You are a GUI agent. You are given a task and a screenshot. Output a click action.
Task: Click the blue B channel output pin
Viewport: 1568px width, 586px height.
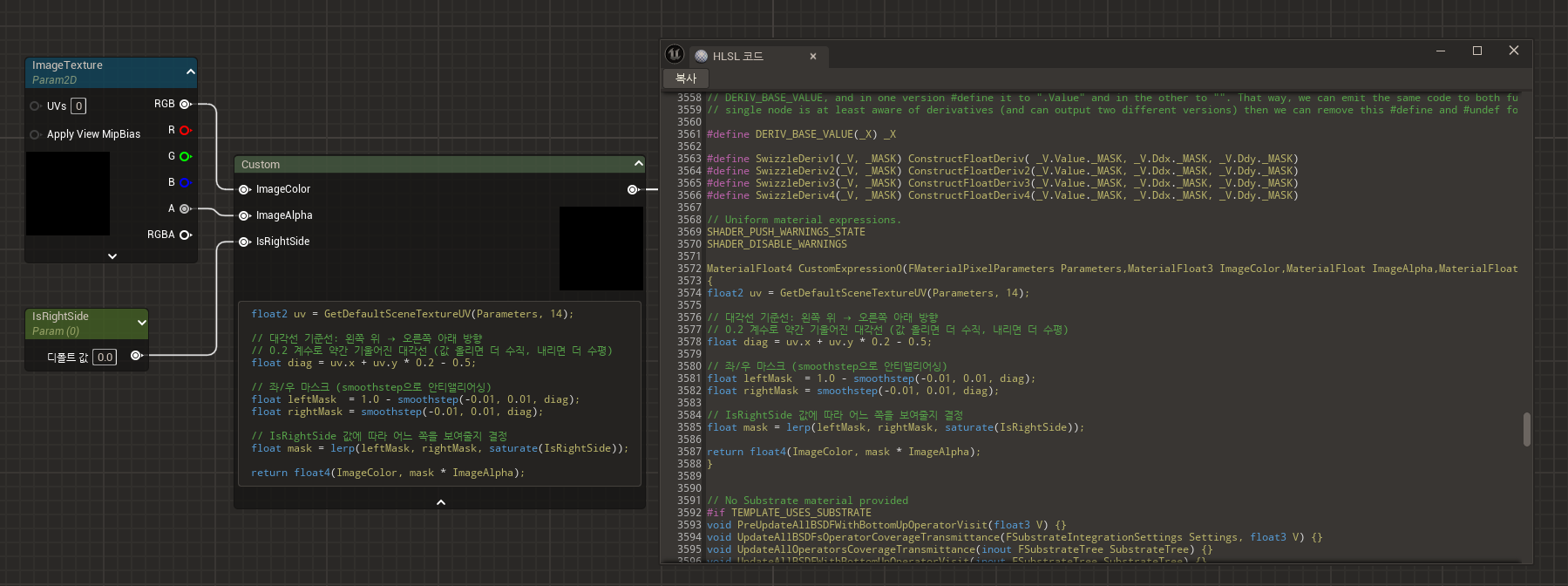(x=185, y=183)
